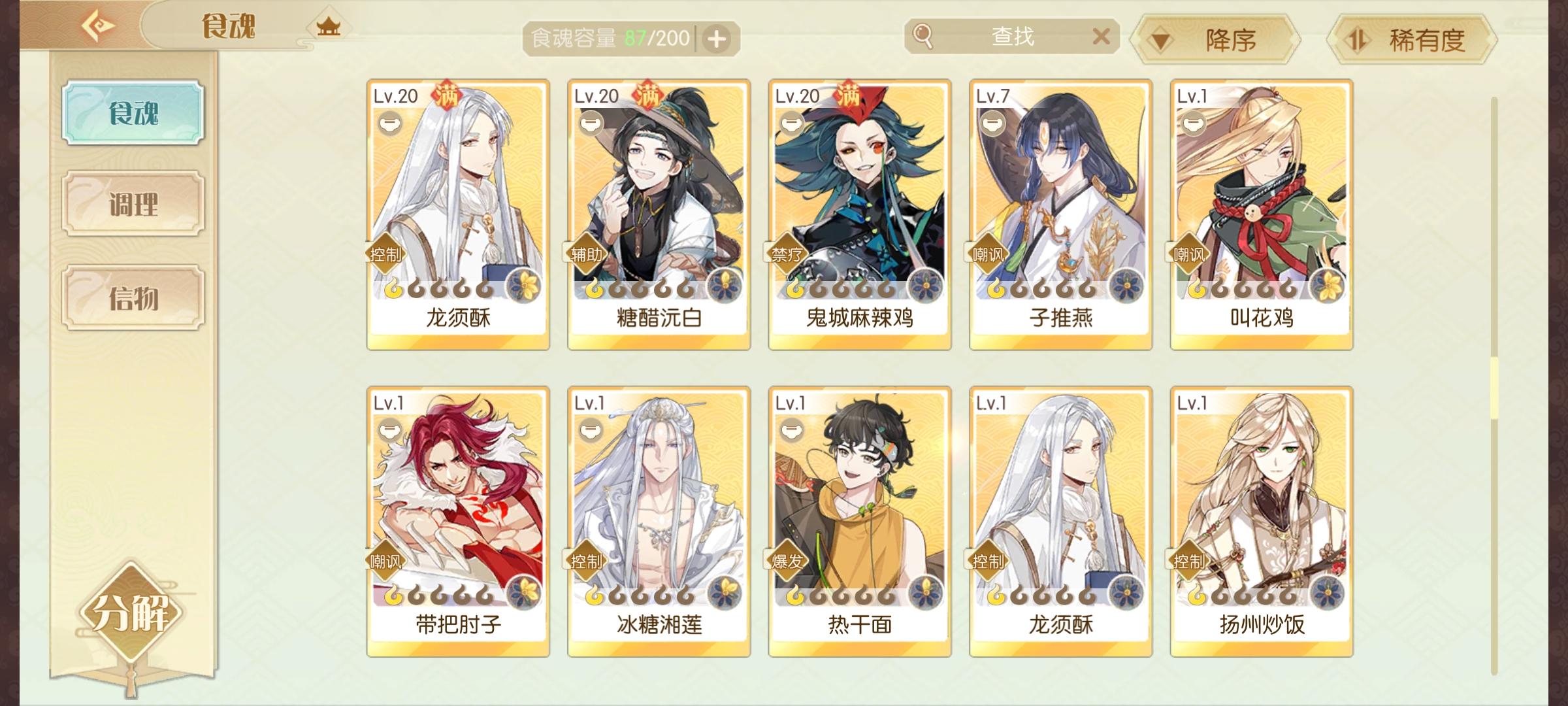The width and height of the screenshot is (1568, 706).
Task: Tap the back arrow icon
Action: point(98,26)
